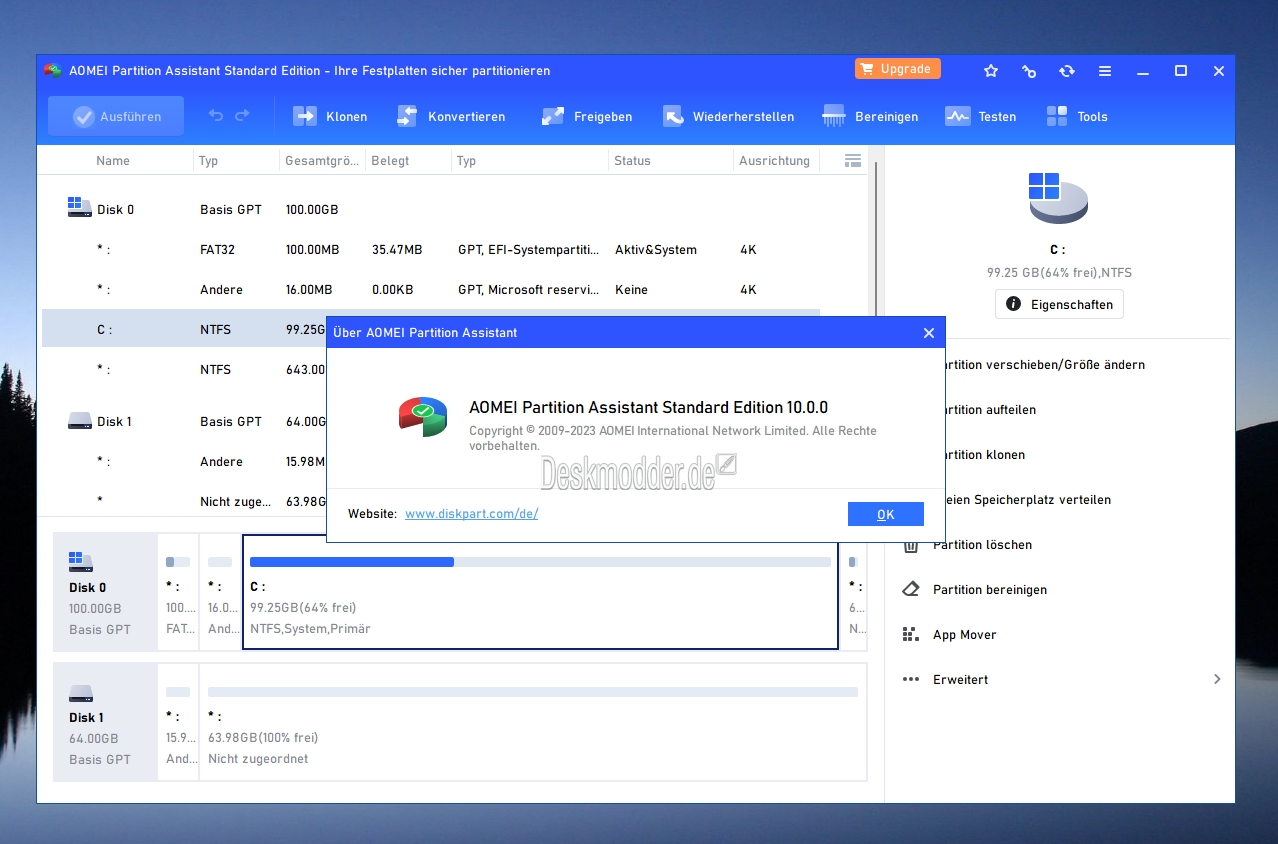Click the AOMEI logo in about dialog
The width and height of the screenshot is (1278, 844).
tap(423, 415)
